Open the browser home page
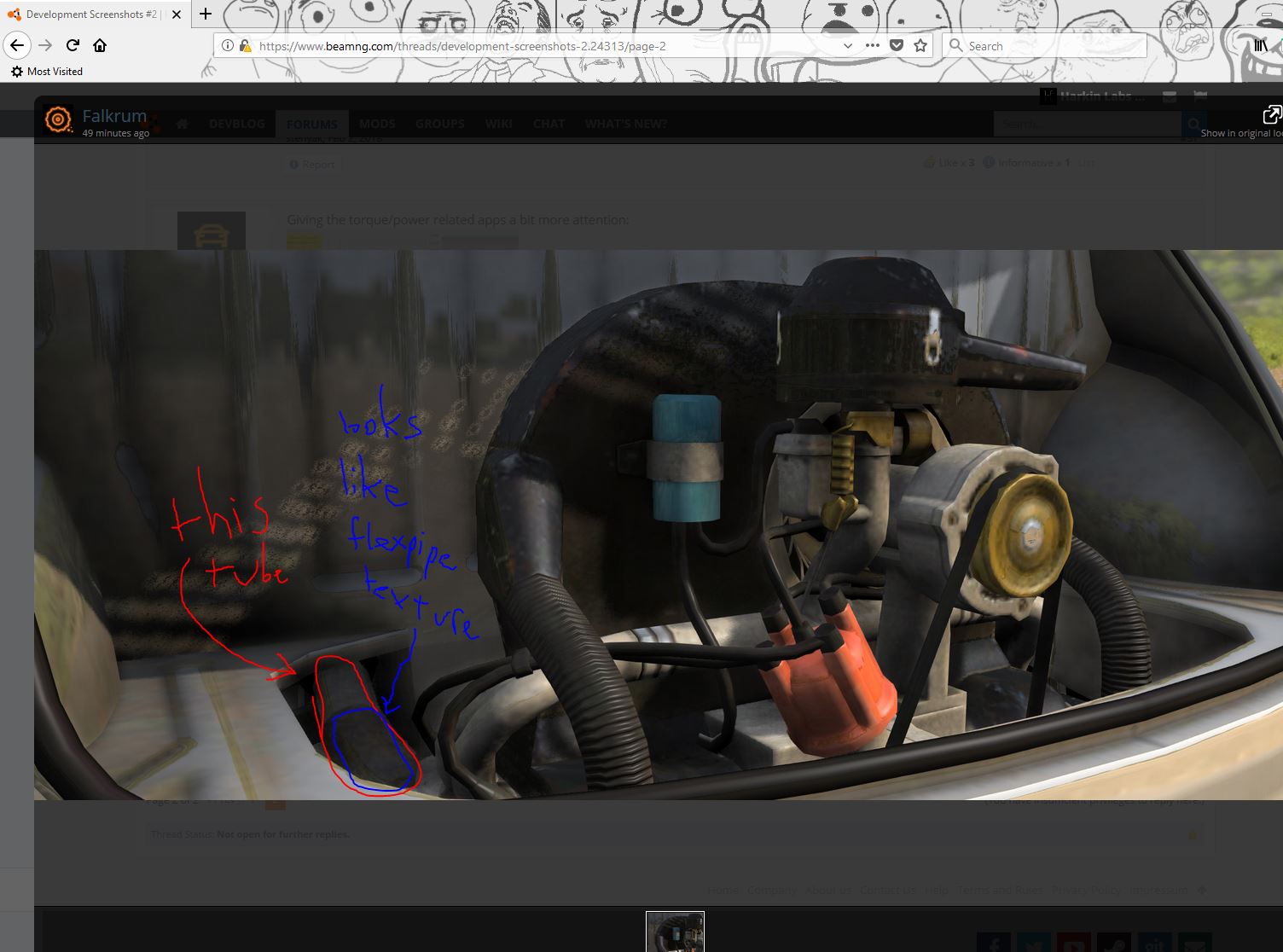Image resolution: width=1283 pixels, height=952 pixels. coord(100,45)
